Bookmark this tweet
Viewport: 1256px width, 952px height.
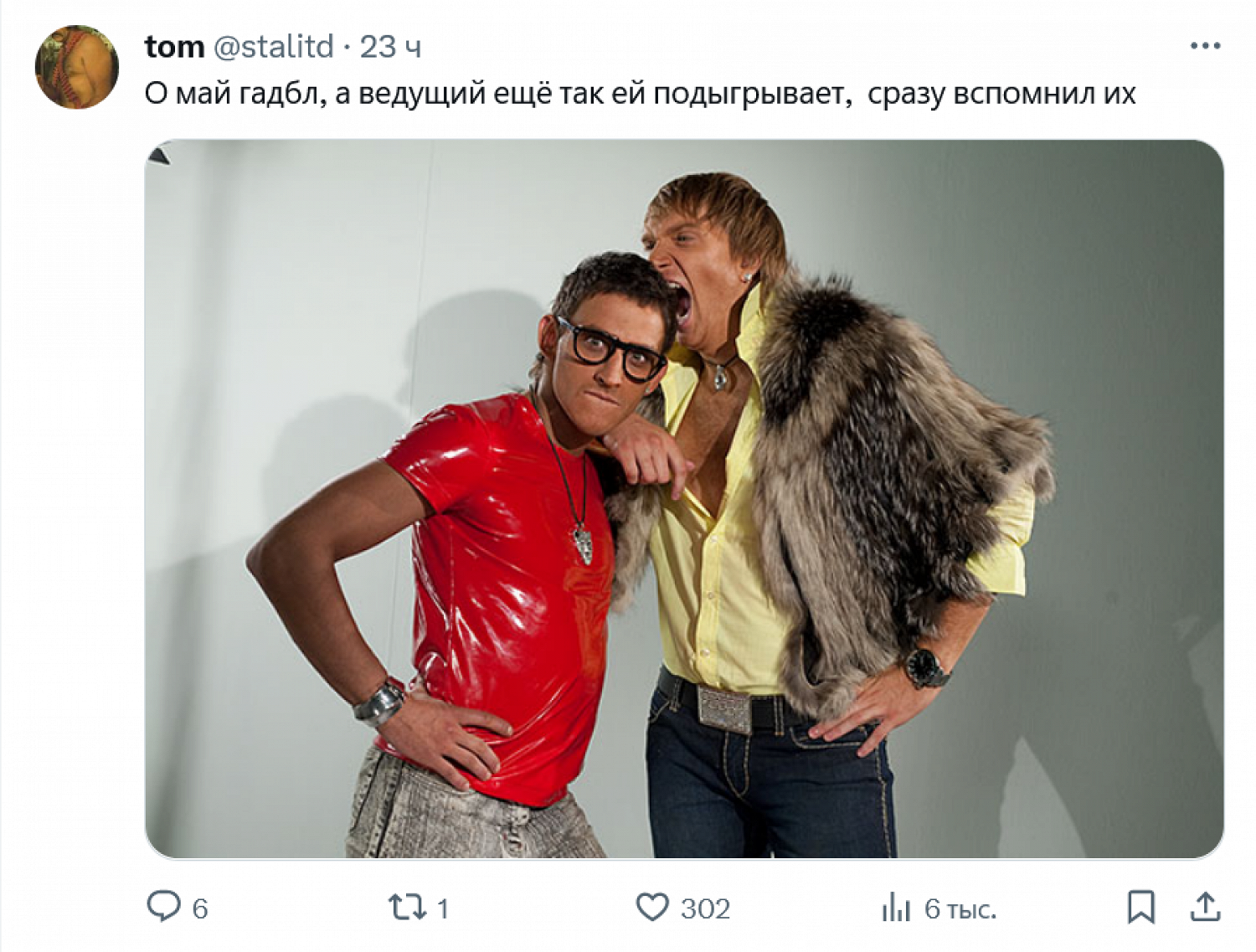pos(1140,907)
